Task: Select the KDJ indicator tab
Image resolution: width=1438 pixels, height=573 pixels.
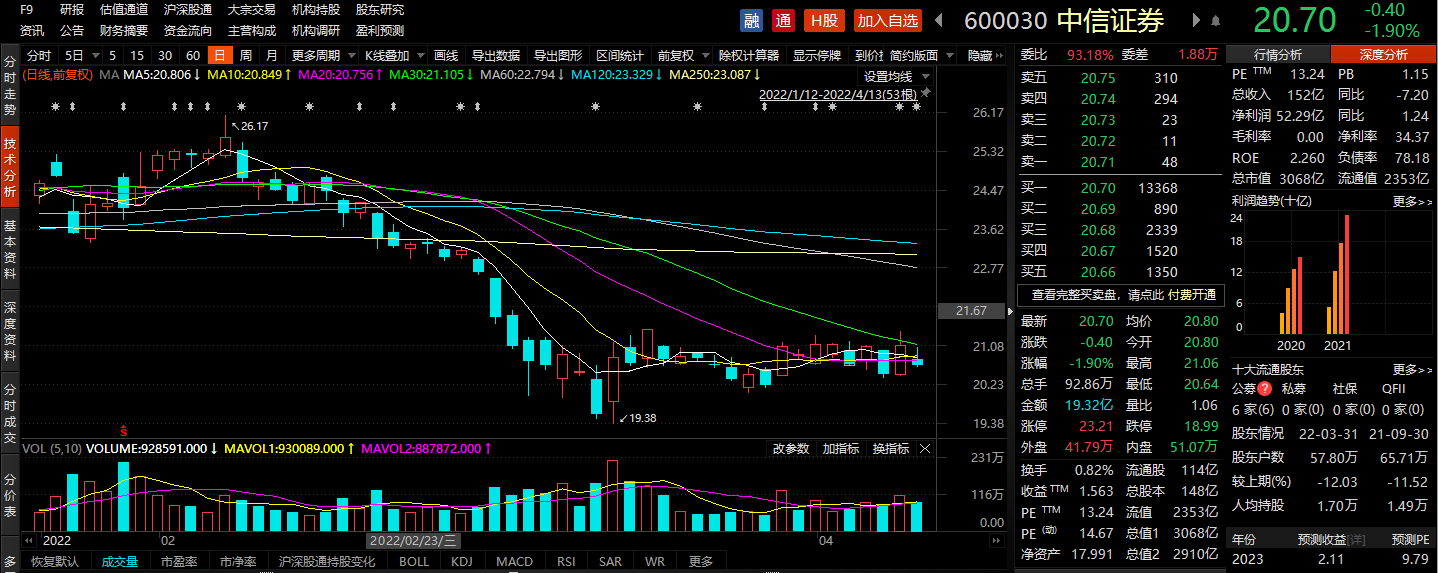Action: click(x=461, y=561)
